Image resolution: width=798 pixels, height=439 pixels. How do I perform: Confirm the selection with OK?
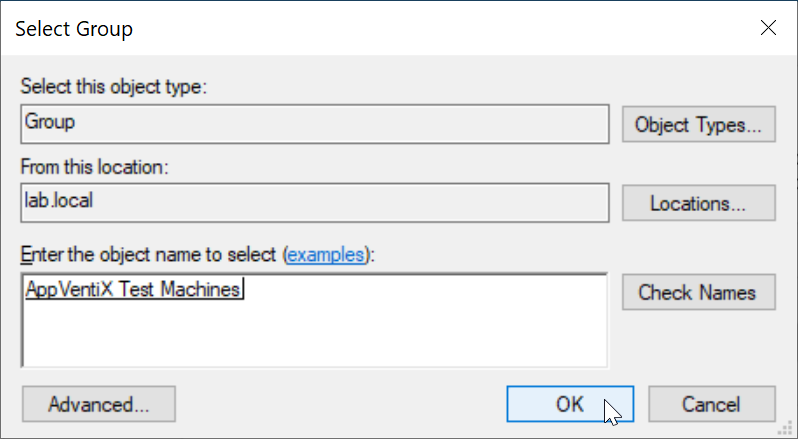click(570, 404)
